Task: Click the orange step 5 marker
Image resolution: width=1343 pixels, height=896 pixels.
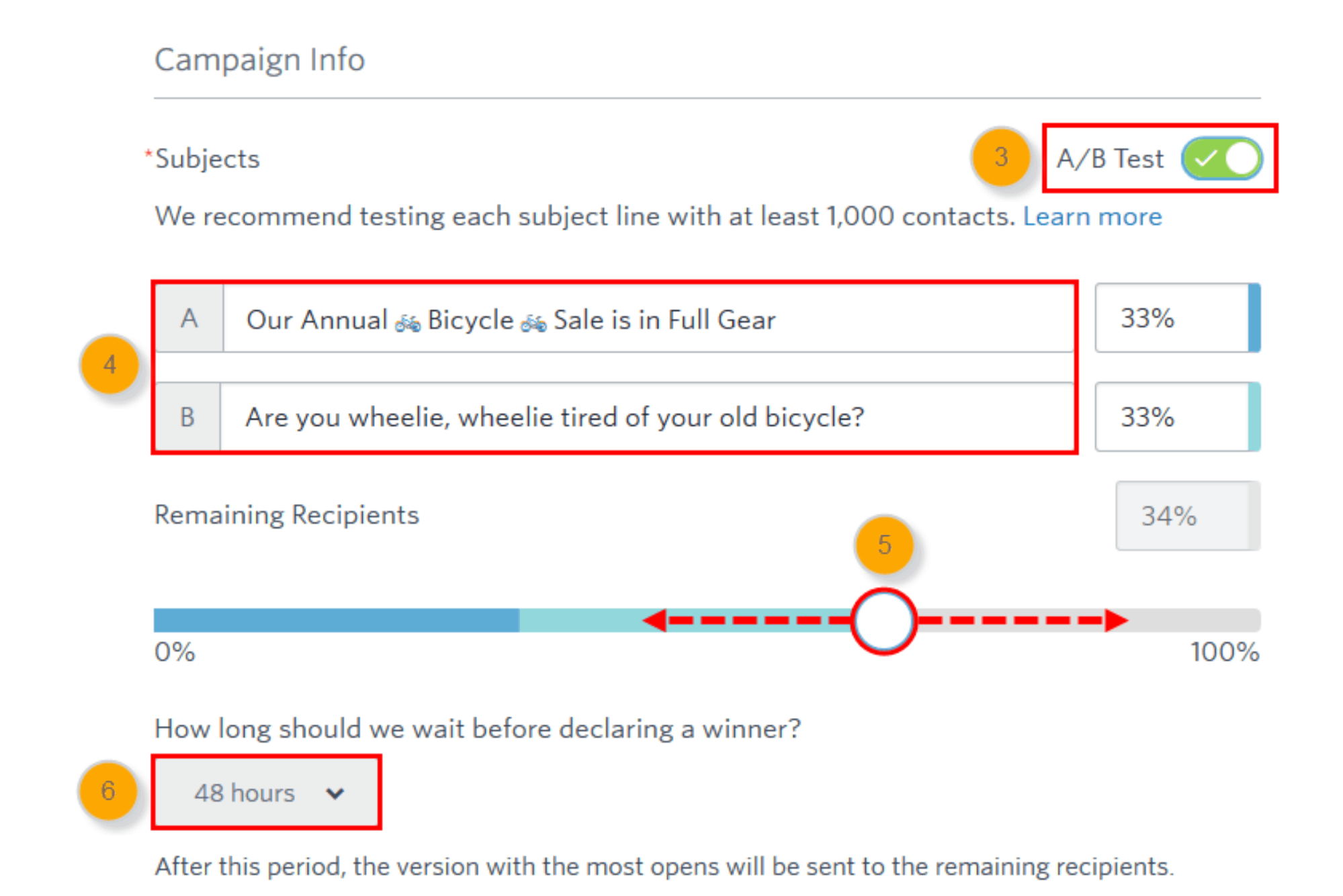Action: pos(884,545)
